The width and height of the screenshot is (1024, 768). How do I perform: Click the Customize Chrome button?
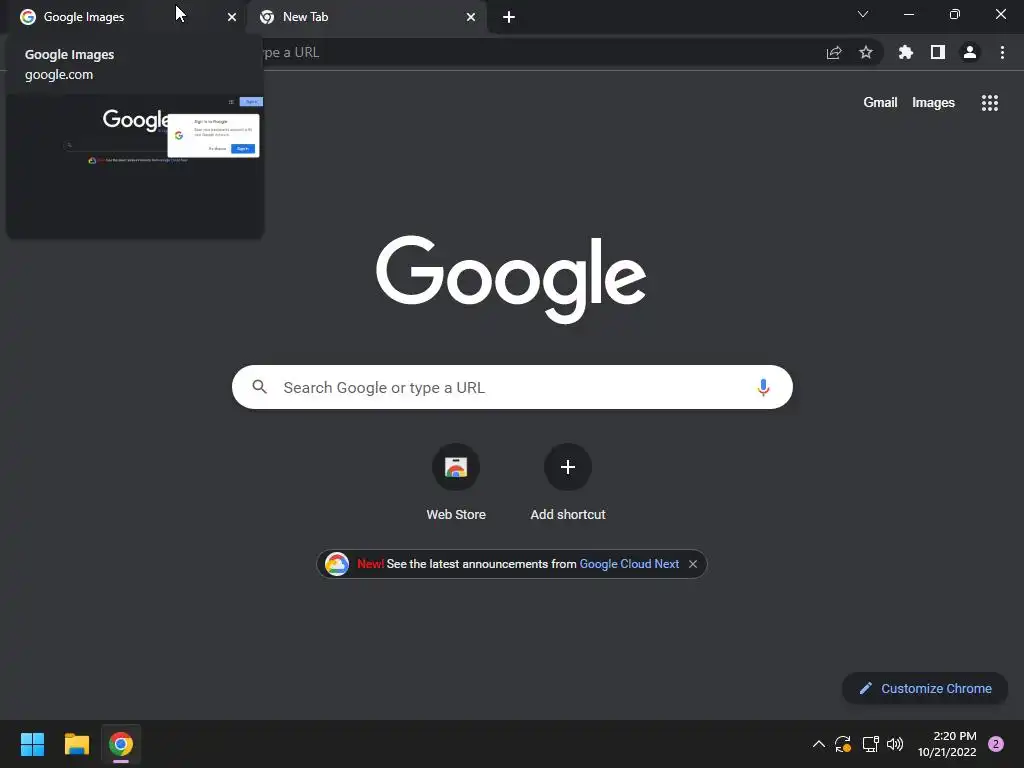tap(925, 688)
